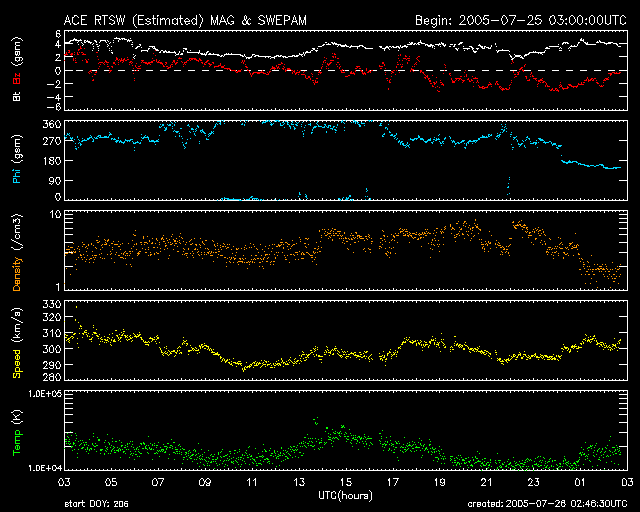Click the '07' hour label on the time axis
This screenshot has width=640, height=512.
tap(158, 483)
